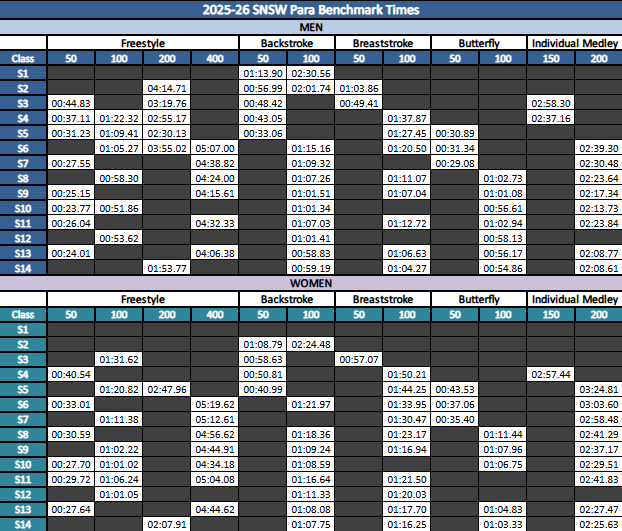Click the cell 00:51.86
This screenshot has height=531, width=622.
(x=119, y=208)
